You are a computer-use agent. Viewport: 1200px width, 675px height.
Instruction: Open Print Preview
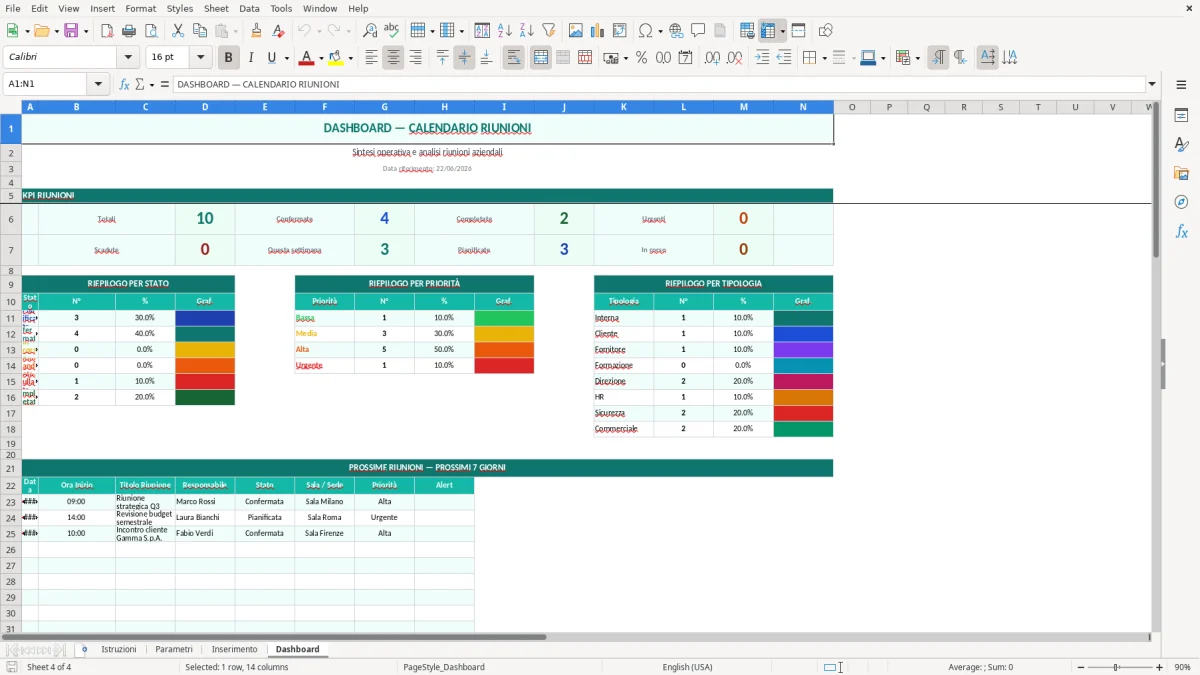coord(150,31)
